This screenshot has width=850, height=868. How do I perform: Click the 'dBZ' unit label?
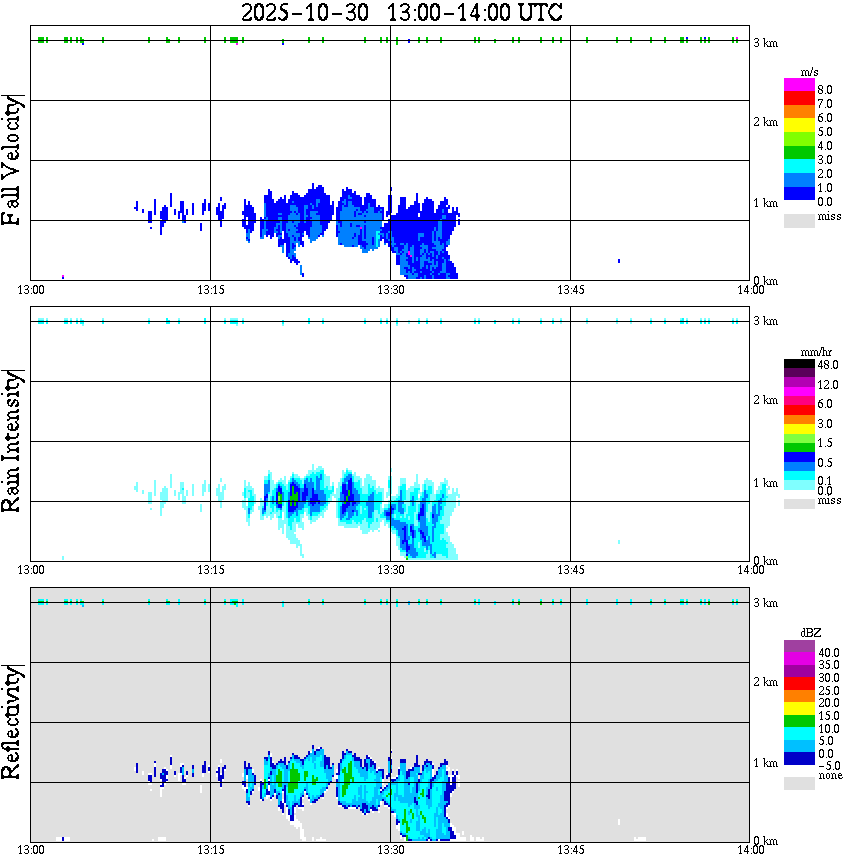[811, 633]
